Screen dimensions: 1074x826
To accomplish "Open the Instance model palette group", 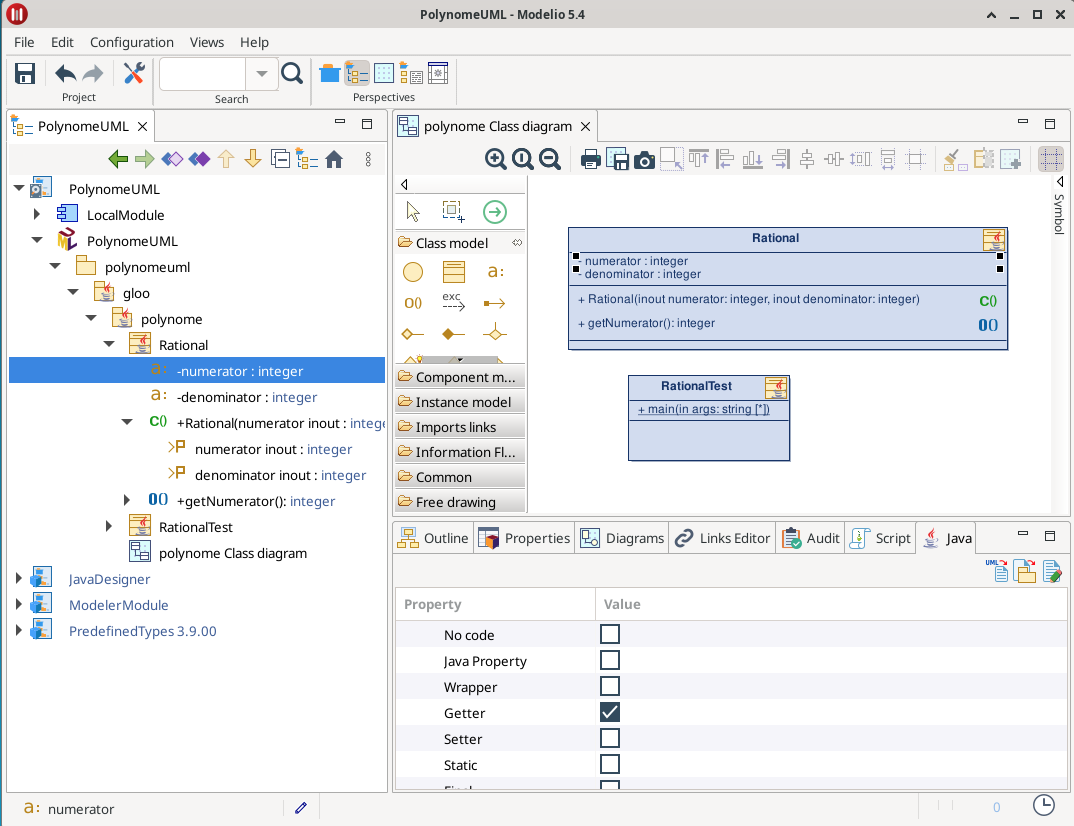I will pyautogui.click(x=460, y=402).
